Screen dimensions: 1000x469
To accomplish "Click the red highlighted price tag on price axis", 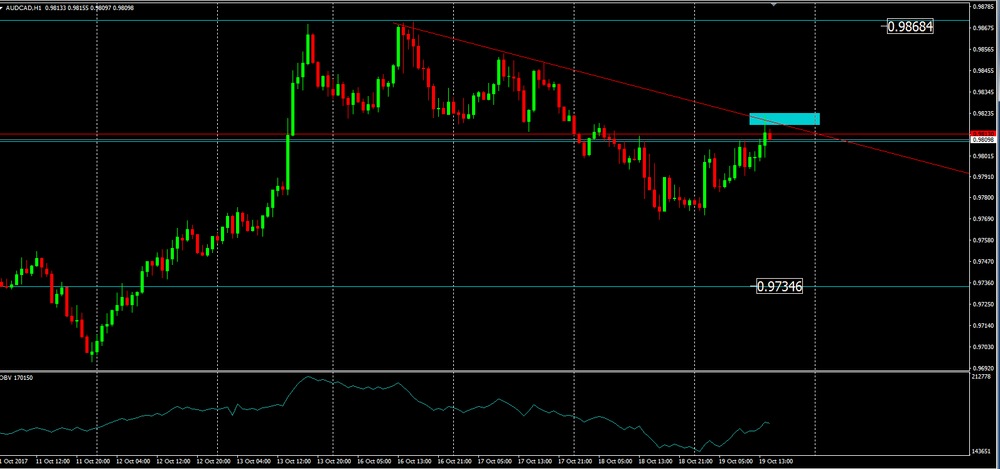I will pyautogui.click(x=982, y=134).
